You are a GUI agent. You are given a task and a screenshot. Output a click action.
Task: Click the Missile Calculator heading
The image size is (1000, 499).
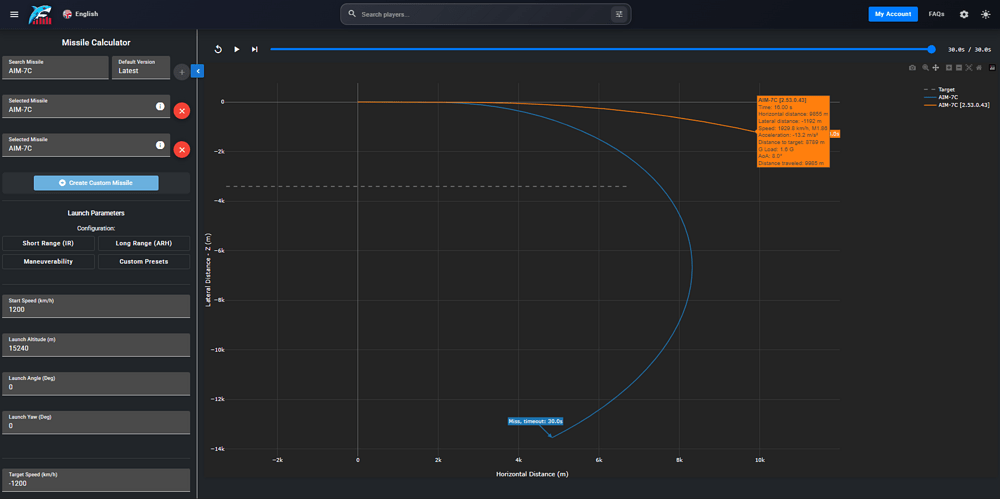pos(96,43)
